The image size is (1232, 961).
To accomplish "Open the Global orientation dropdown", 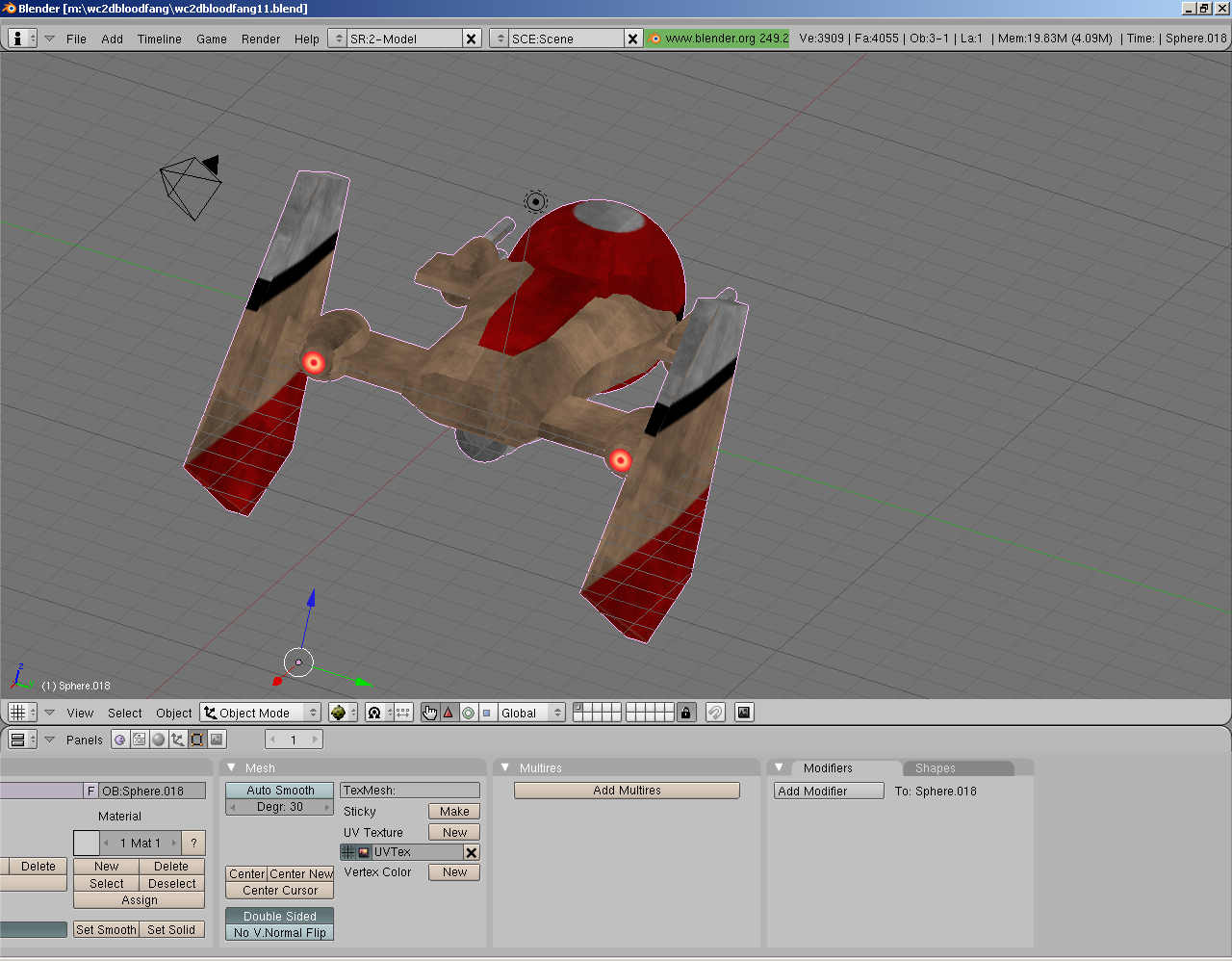I will point(531,713).
